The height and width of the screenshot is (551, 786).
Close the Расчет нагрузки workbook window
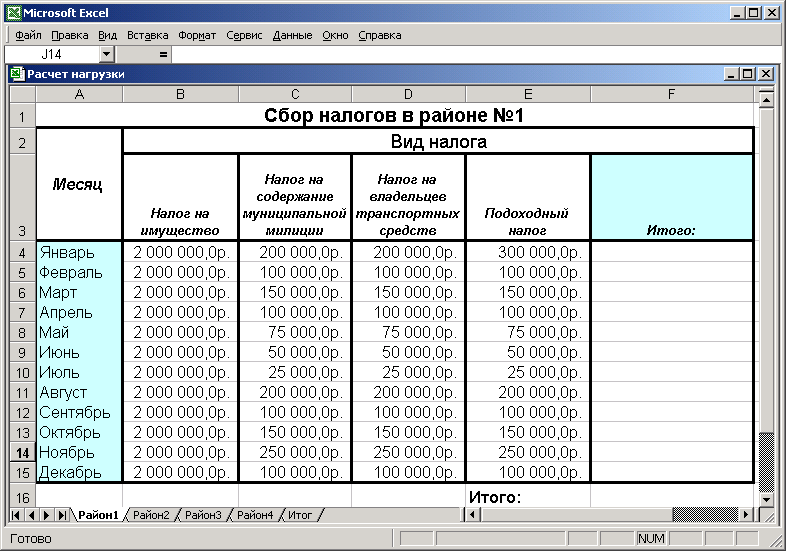[x=765, y=74]
